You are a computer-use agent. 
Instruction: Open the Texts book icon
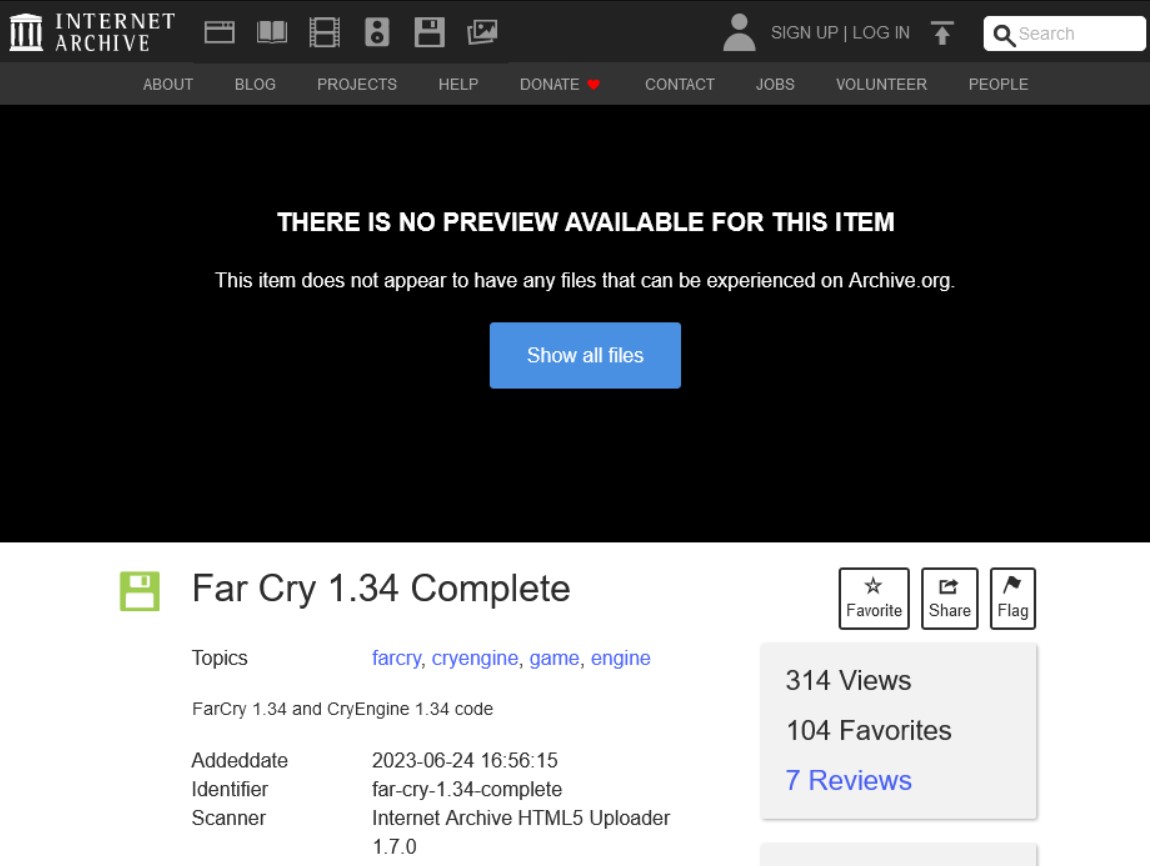pos(272,32)
